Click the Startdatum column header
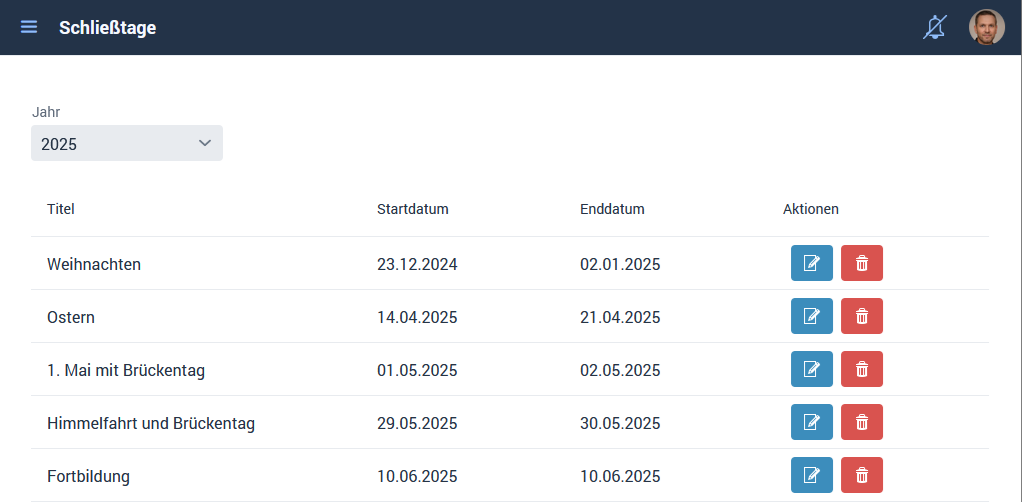This screenshot has width=1022, height=502. click(412, 209)
